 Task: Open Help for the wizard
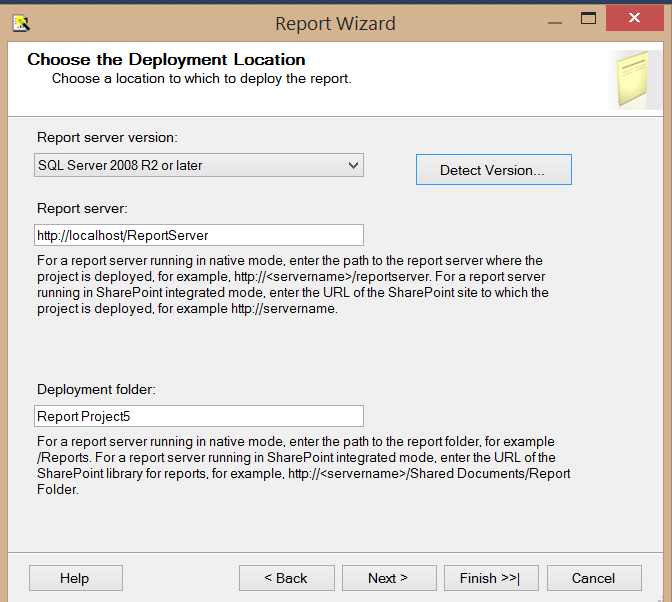(76, 578)
